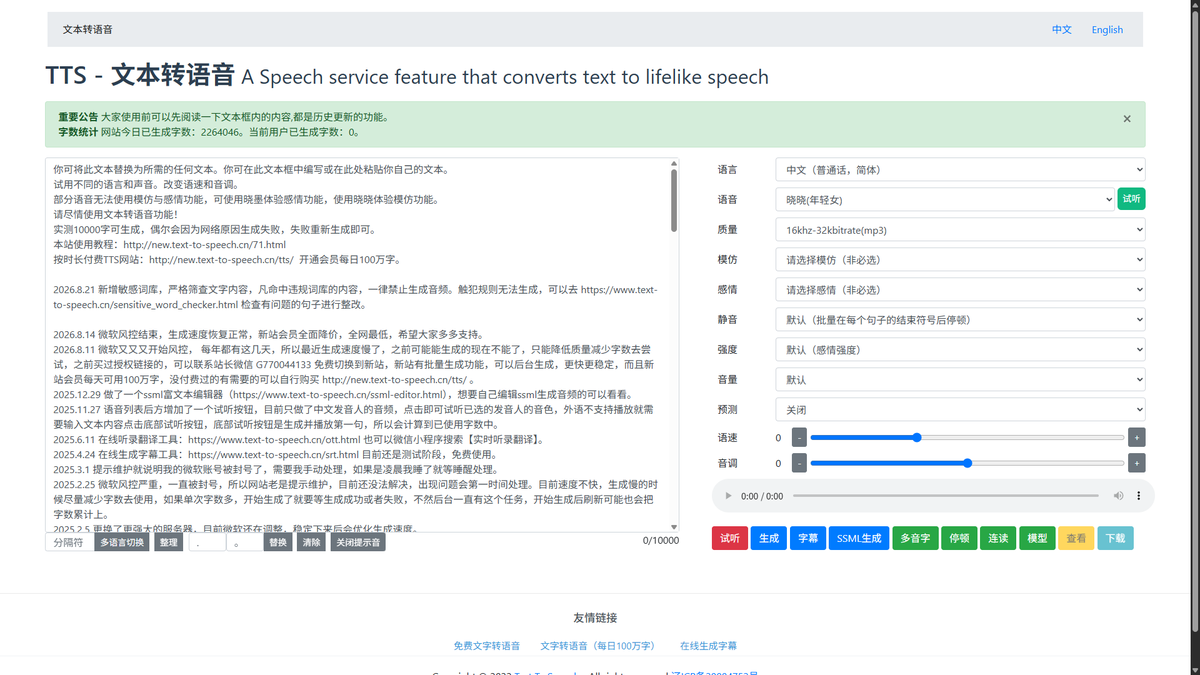The image size is (1200, 675).
Task: Open the 模仿 style dropdown
Action: (960, 260)
